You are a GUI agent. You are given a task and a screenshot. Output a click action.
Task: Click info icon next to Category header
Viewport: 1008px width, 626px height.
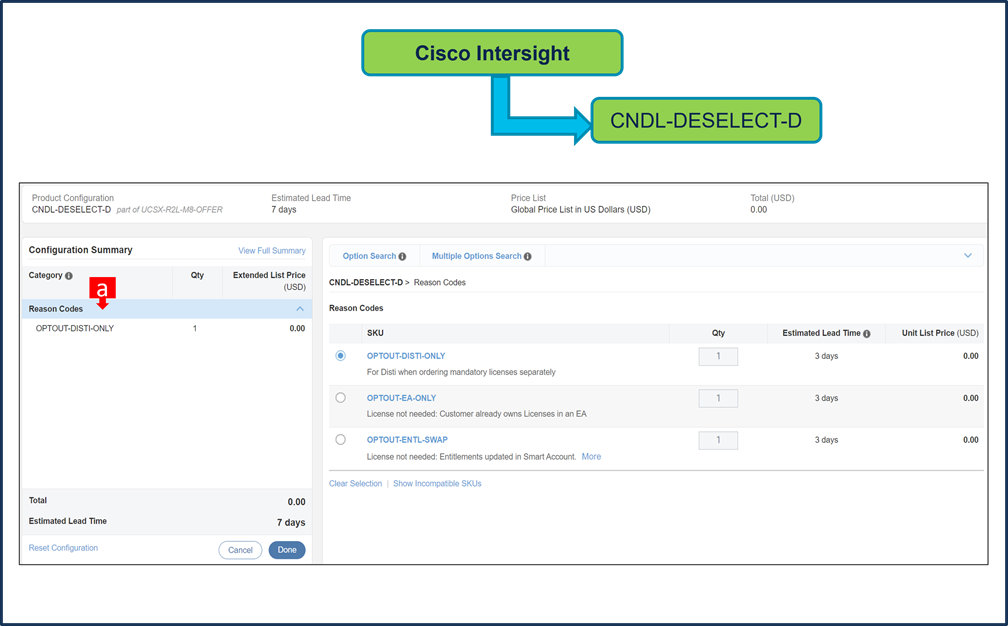click(69, 276)
